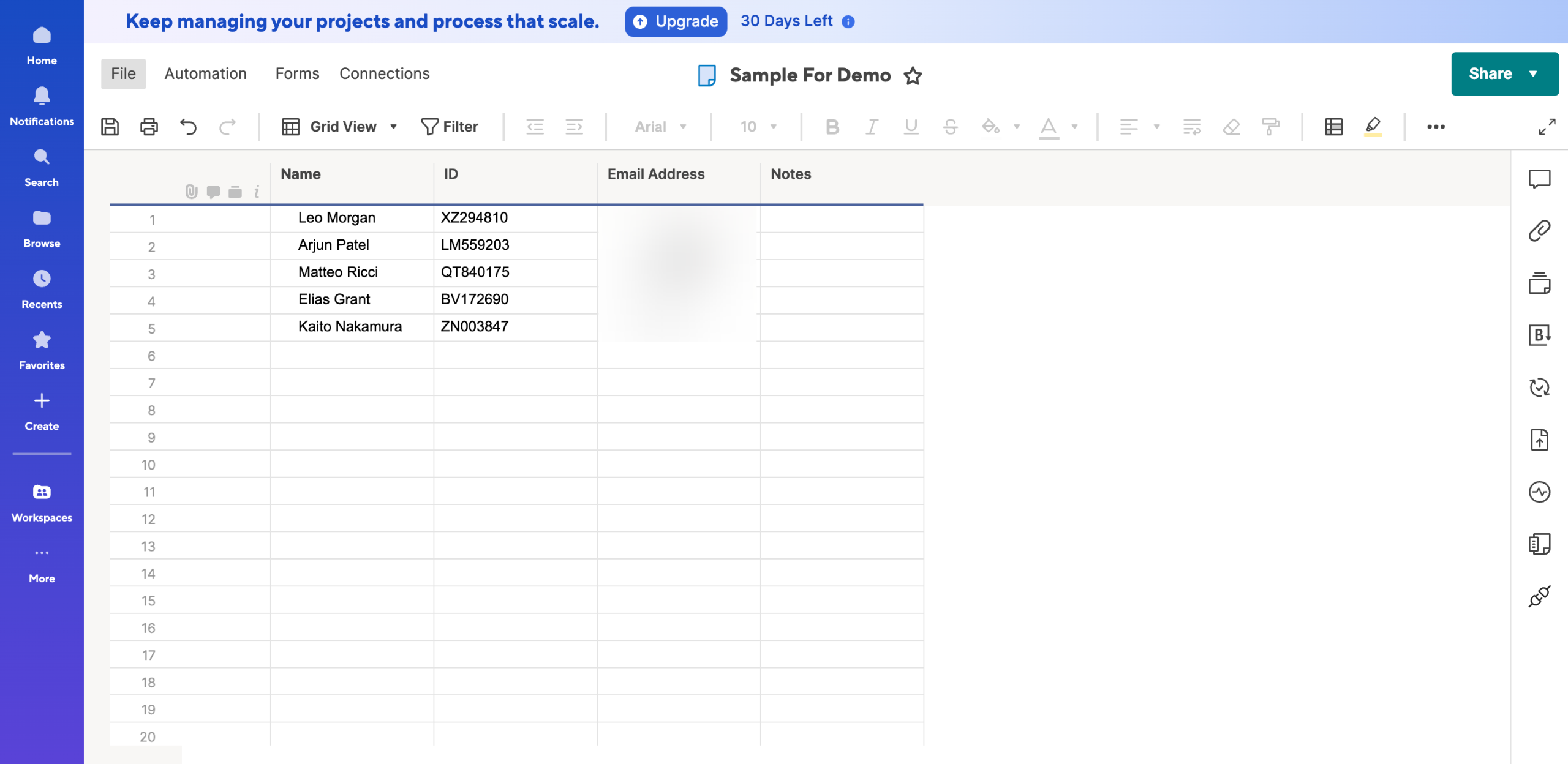The height and width of the screenshot is (764, 1568).
Task: Open the connectors plug panel icon
Action: point(1539,596)
